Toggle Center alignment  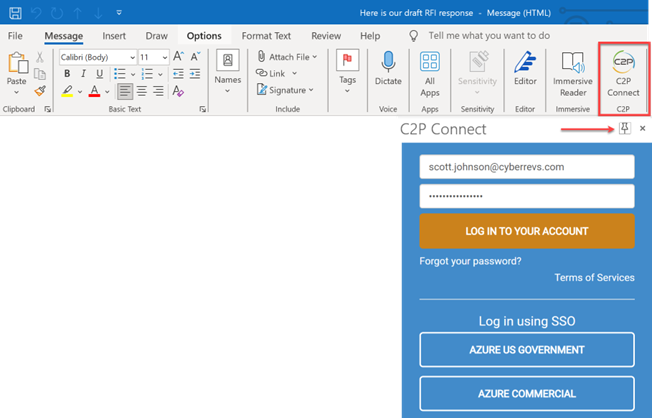[x=142, y=91]
